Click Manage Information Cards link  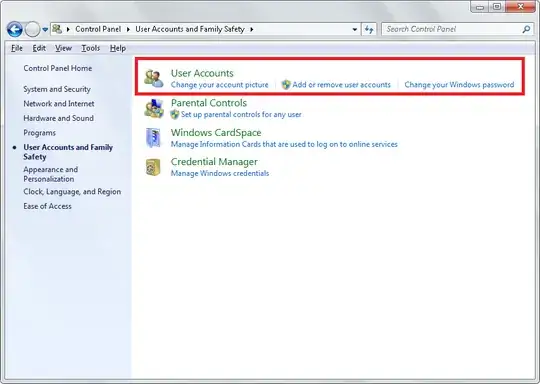pyautogui.click(x=284, y=144)
